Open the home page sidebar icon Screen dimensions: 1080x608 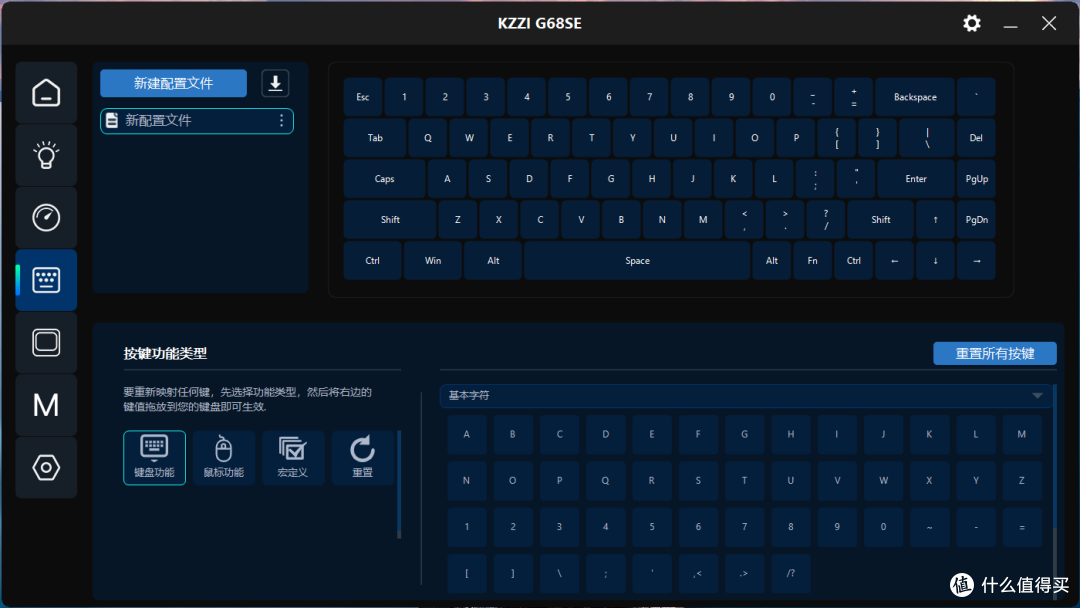(x=46, y=93)
